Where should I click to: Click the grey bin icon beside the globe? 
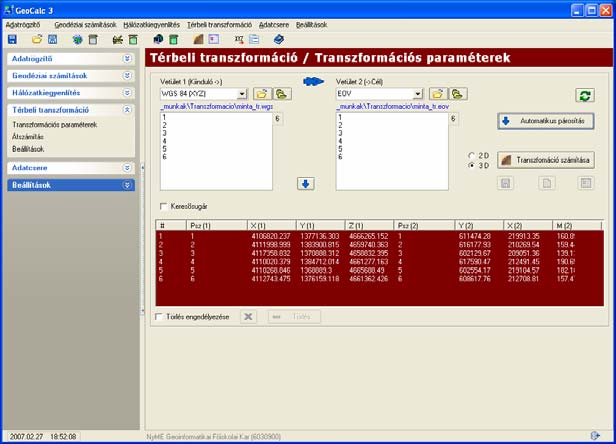click(93, 39)
